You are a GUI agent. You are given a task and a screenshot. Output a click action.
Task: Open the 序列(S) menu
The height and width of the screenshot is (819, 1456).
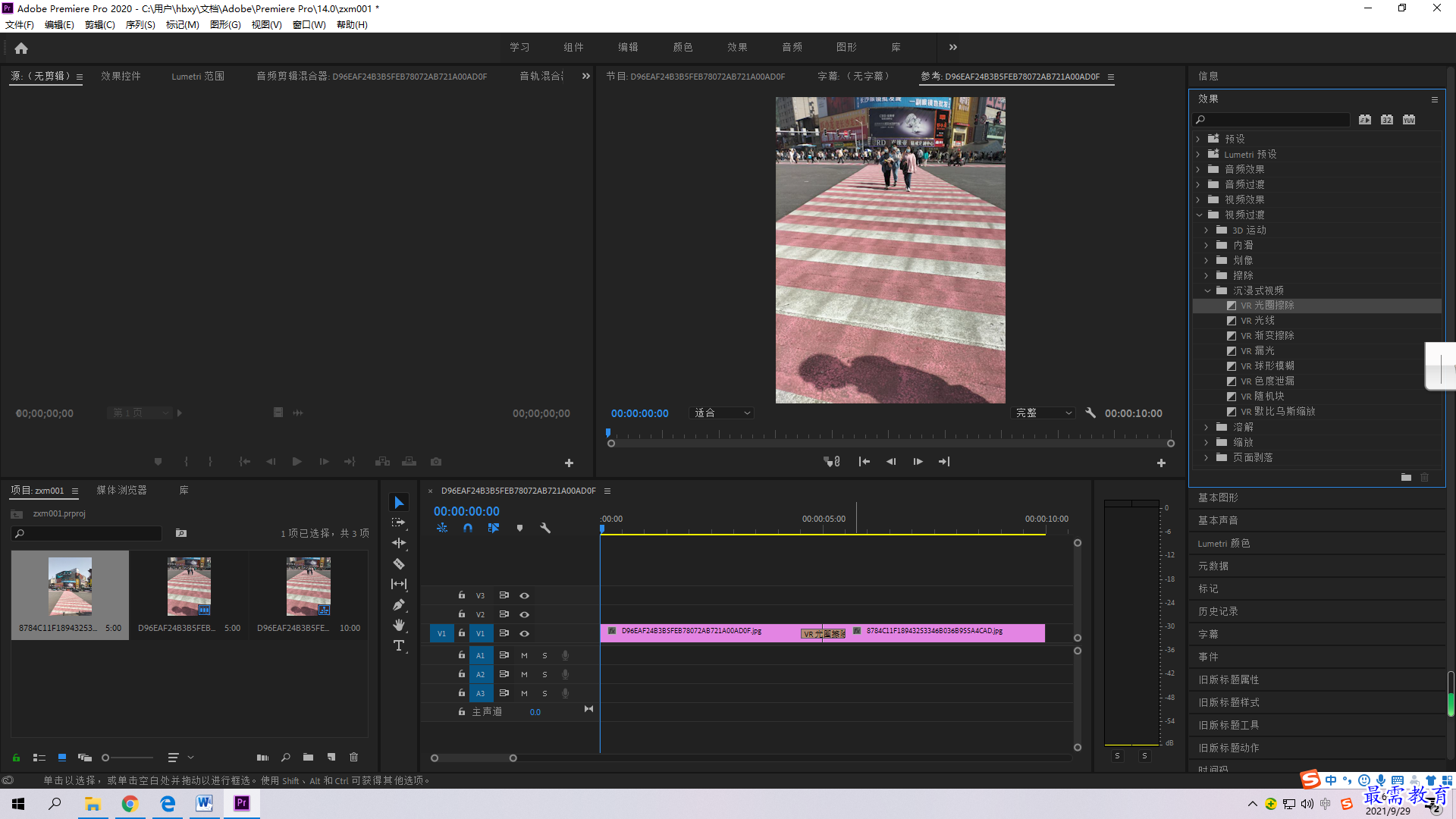(140, 24)
